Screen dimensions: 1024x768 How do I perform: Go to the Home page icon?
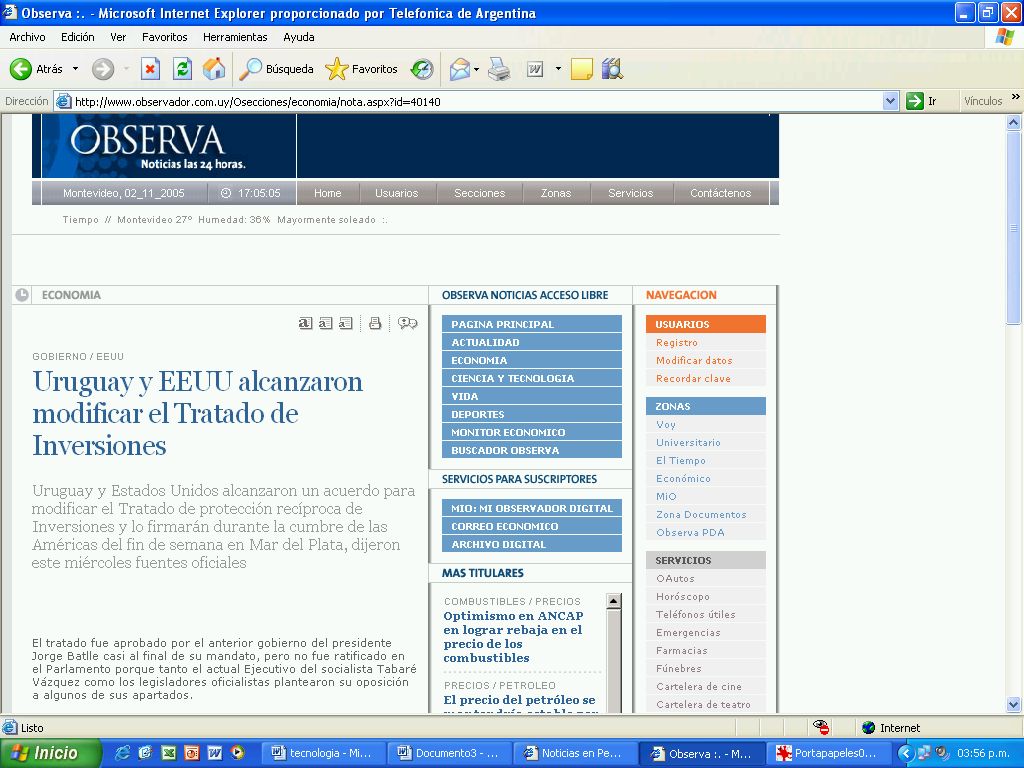point(214,69)
